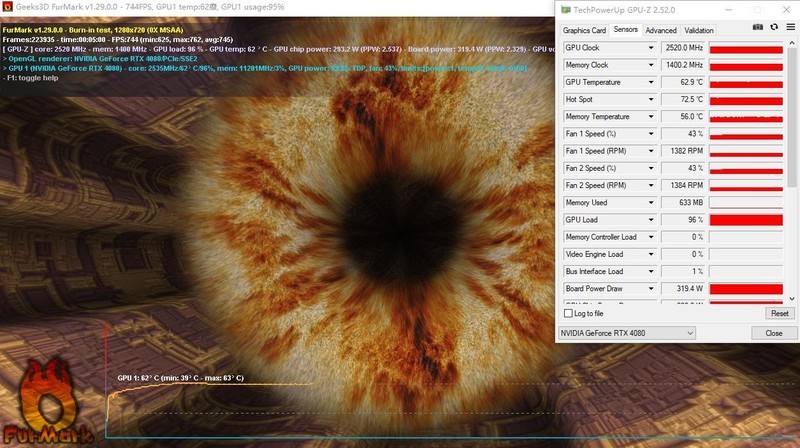Expand the GPU Clock sensor dropdown
This screenshot has width=800, height=448.
pos(652,47)
